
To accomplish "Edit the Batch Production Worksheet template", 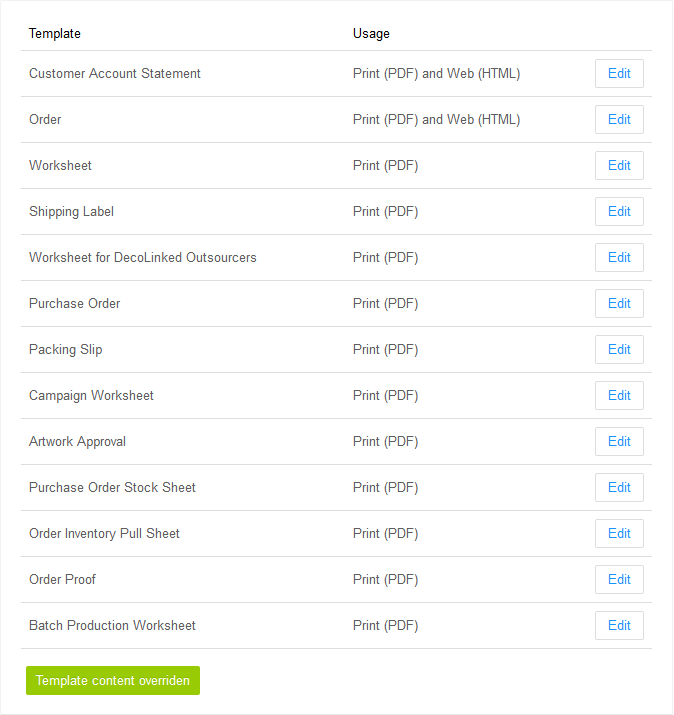I will 619,626.
